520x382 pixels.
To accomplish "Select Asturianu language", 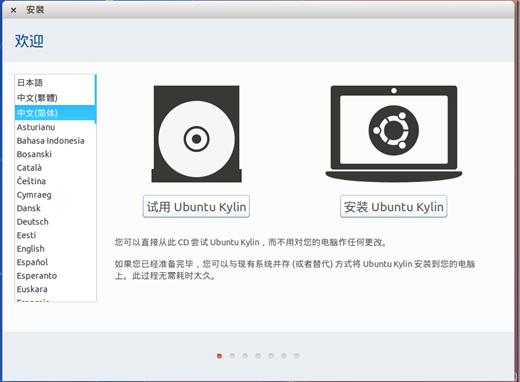I will 55,127.
